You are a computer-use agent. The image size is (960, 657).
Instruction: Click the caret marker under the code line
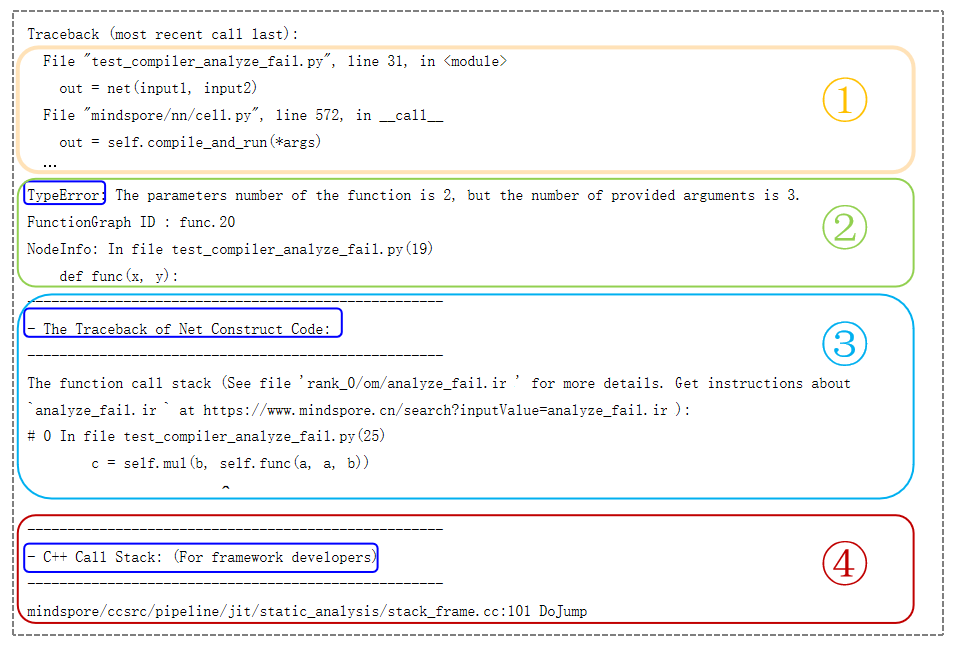click(x=226, y=488)
